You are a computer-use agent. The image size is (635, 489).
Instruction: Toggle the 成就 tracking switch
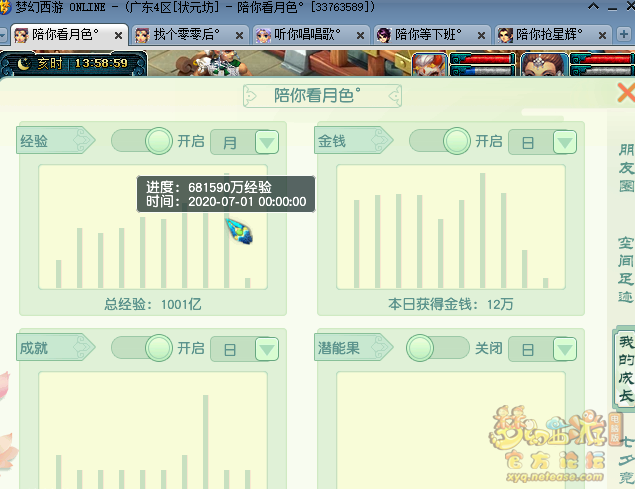pos(142,348)
